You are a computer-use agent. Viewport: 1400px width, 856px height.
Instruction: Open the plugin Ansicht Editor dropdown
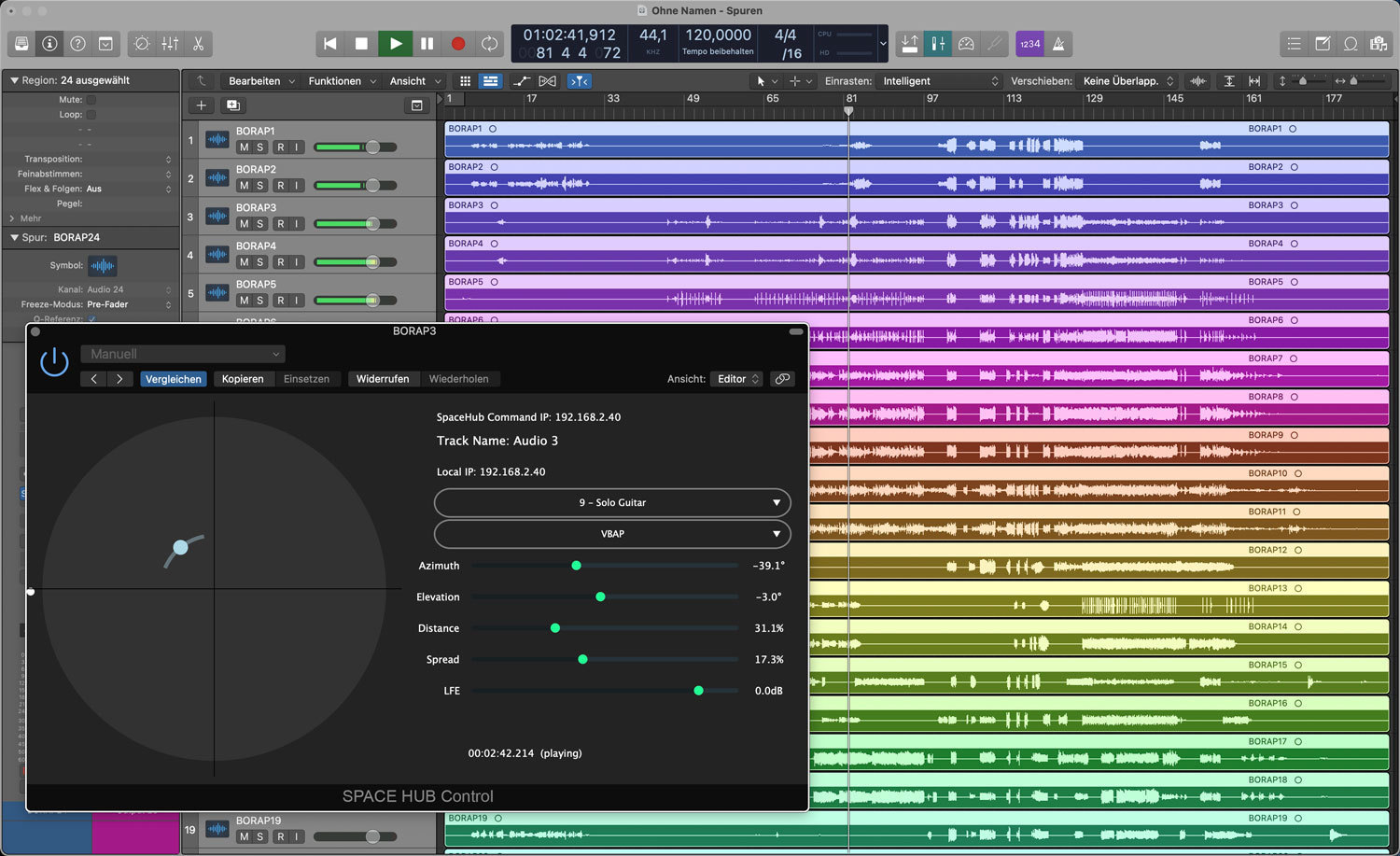click(737, 379)
